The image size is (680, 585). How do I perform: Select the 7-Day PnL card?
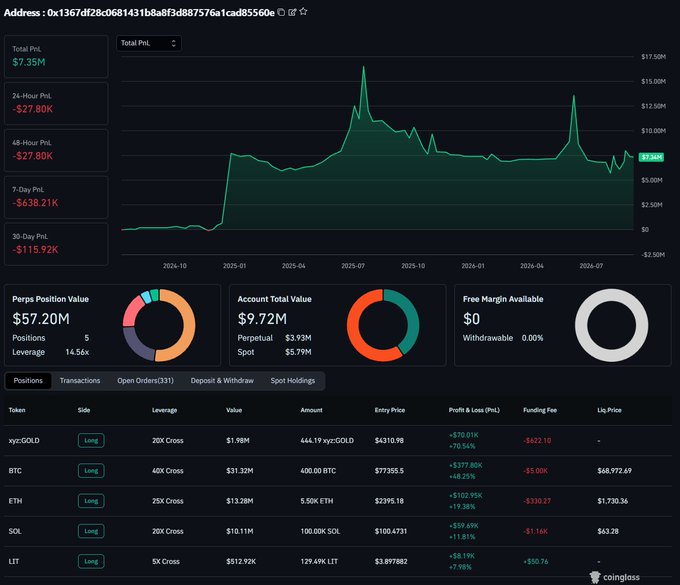point(56,197)
